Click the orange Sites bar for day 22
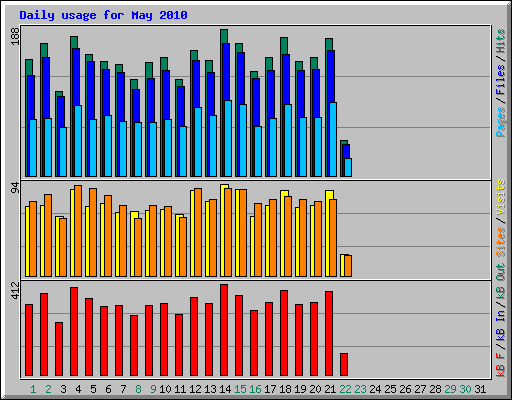 point(348,266)
